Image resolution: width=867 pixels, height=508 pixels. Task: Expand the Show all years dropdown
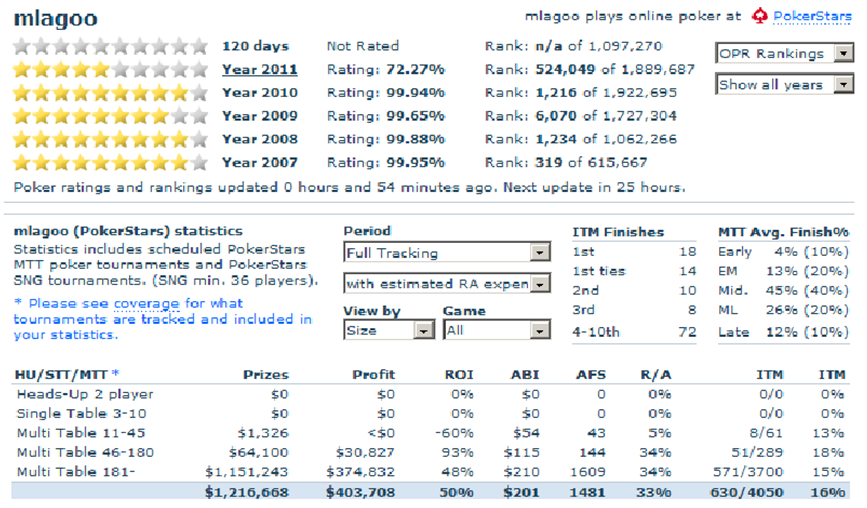pos(784,85)
